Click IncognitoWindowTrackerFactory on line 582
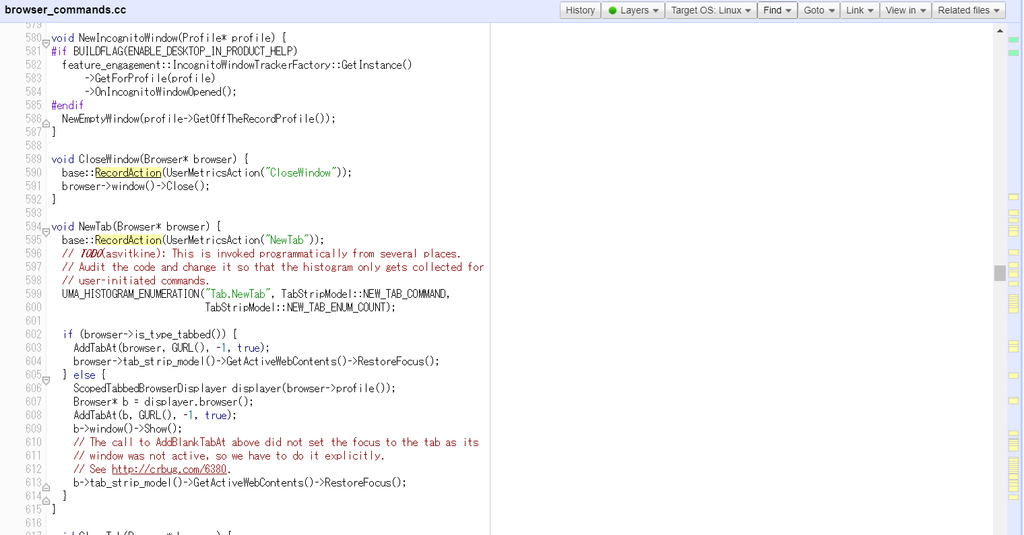 [255, 65]
